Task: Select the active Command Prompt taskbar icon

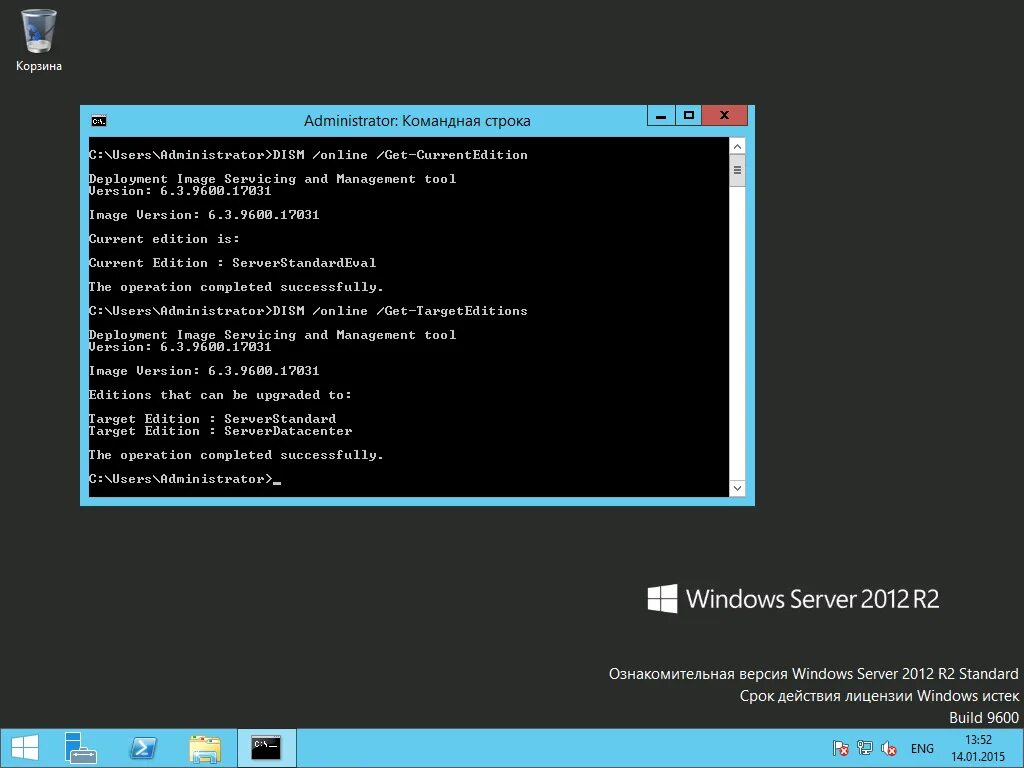Action: (x=266, y=747)
